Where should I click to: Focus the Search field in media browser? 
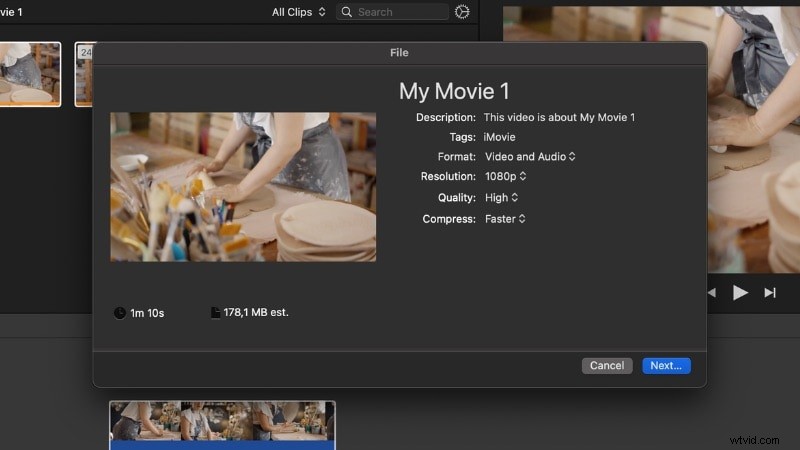pyautogui.click(x=400, y=12)
